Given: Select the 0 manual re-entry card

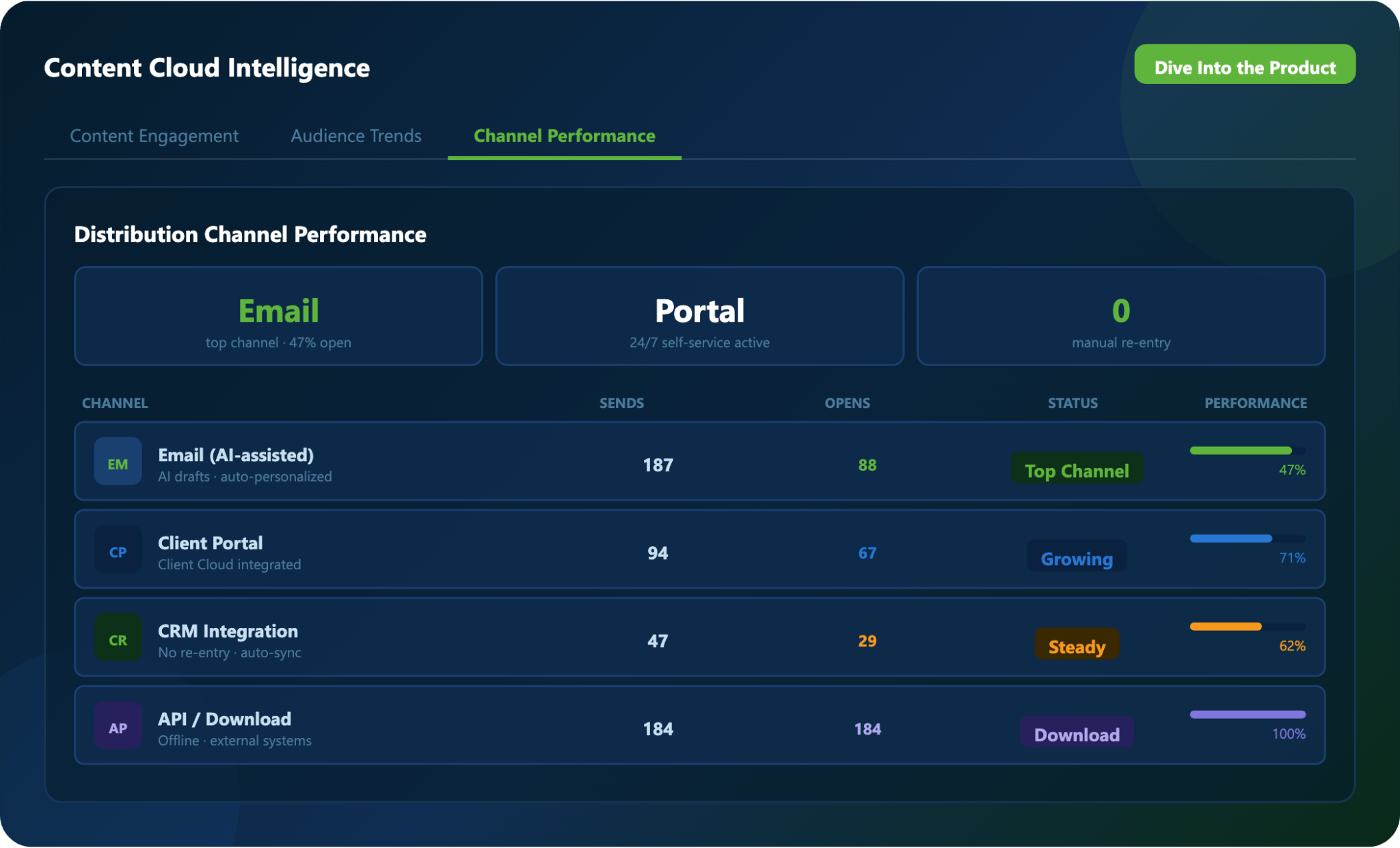Looking at the screenshot, I should point(1120,316).
